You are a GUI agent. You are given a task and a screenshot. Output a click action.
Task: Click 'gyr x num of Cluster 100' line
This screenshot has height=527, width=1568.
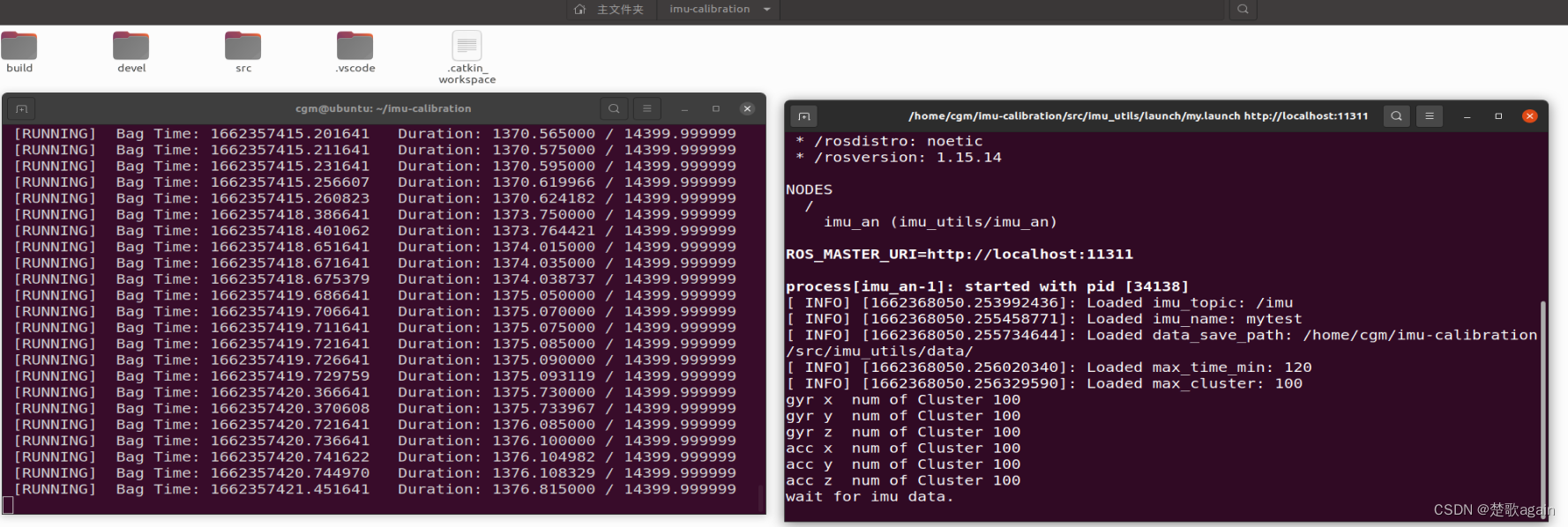click(x=903, y=399)
